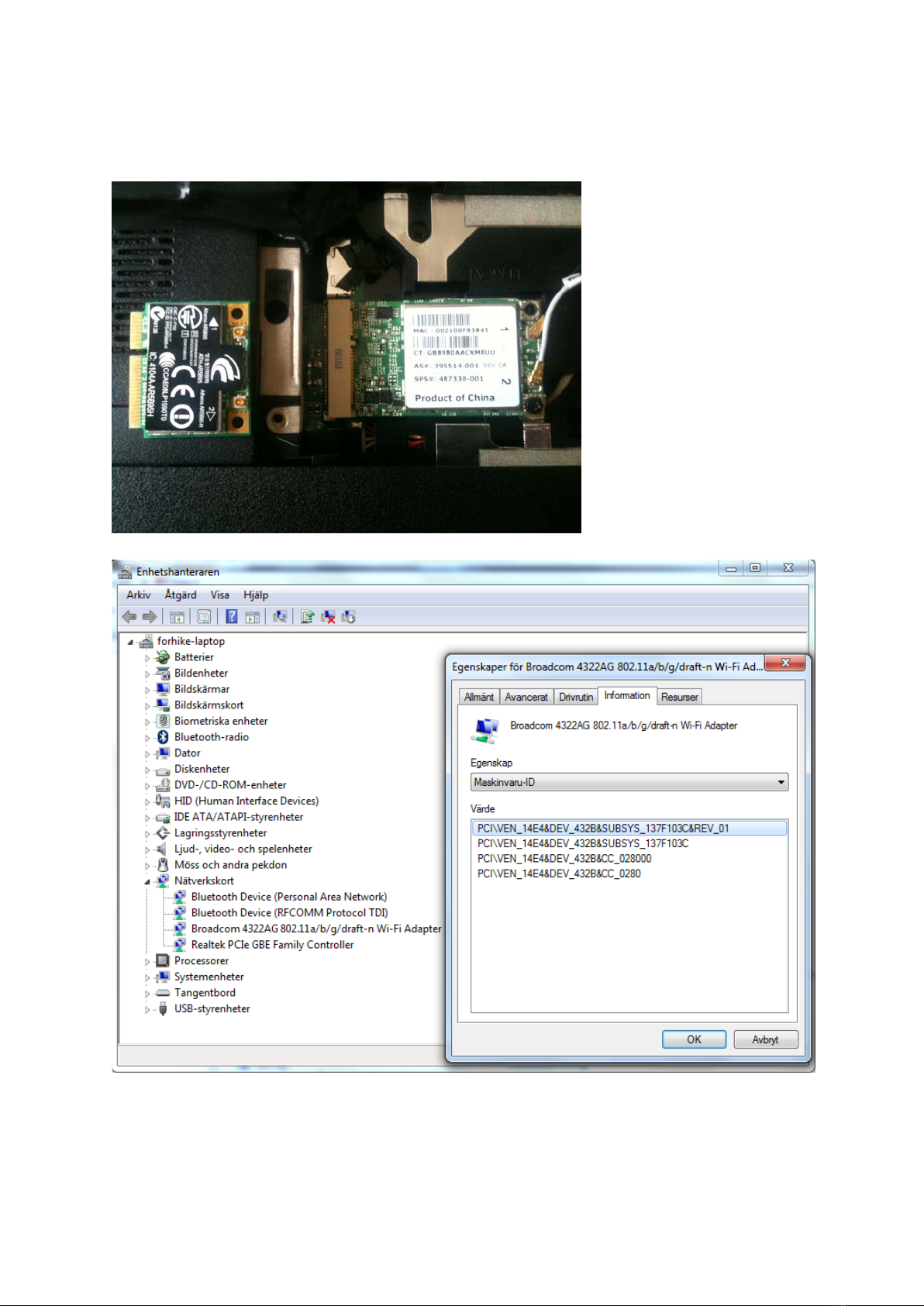Click the Help question mark toolbar icon
The image size is (924, 1306).
(x=231, y=617)
